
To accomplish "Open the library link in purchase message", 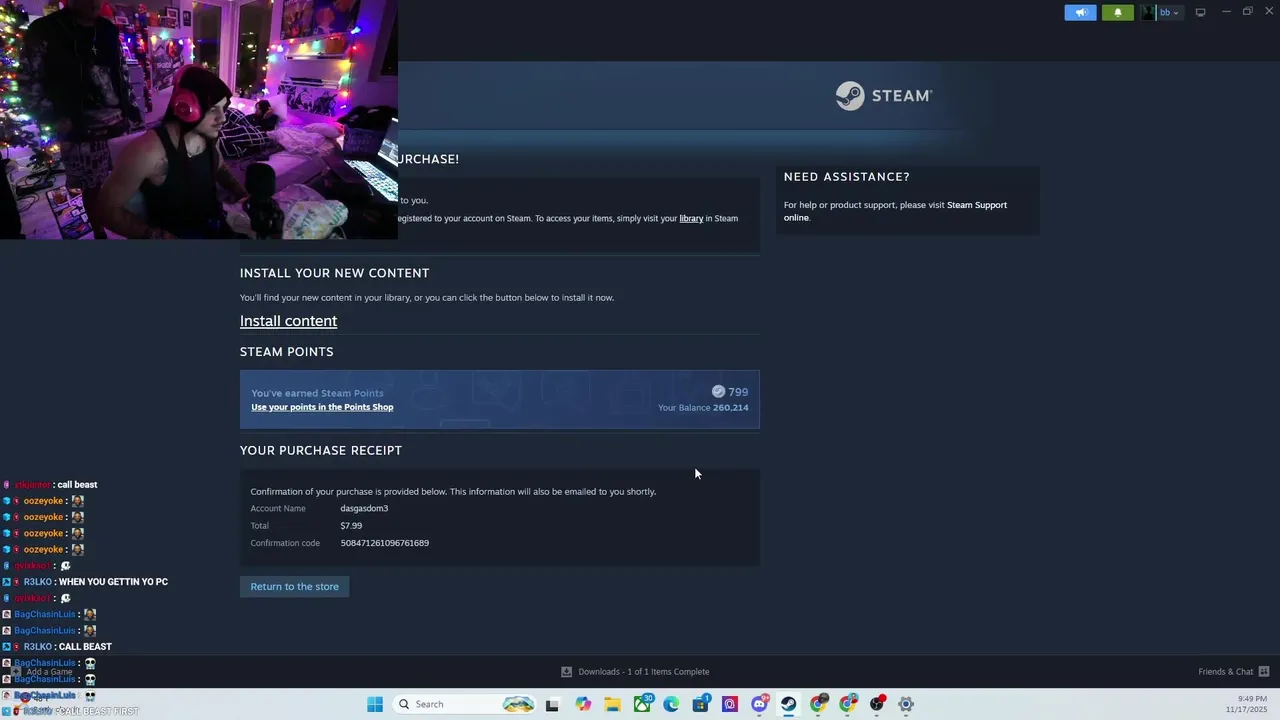I will [x=691, y=218].
